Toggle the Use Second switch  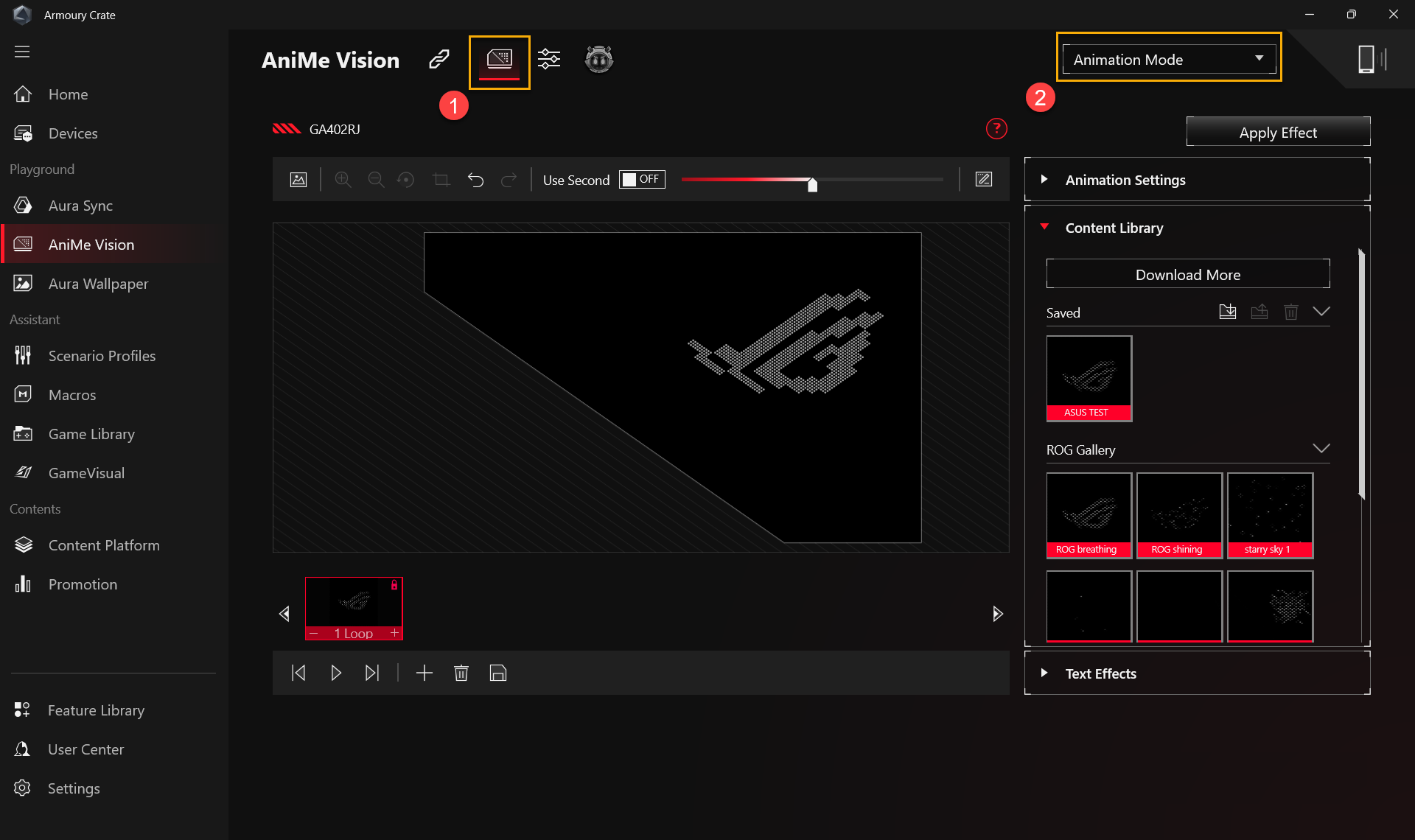(642, 179)
